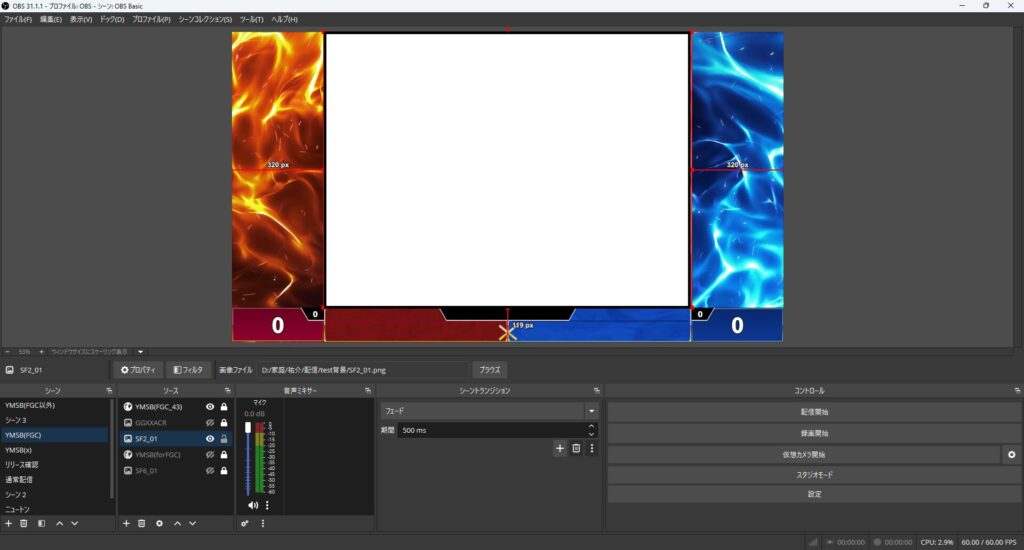Pop out the ソース dock panel icon
1024x550 pixels.
click(x=227, y=391)
